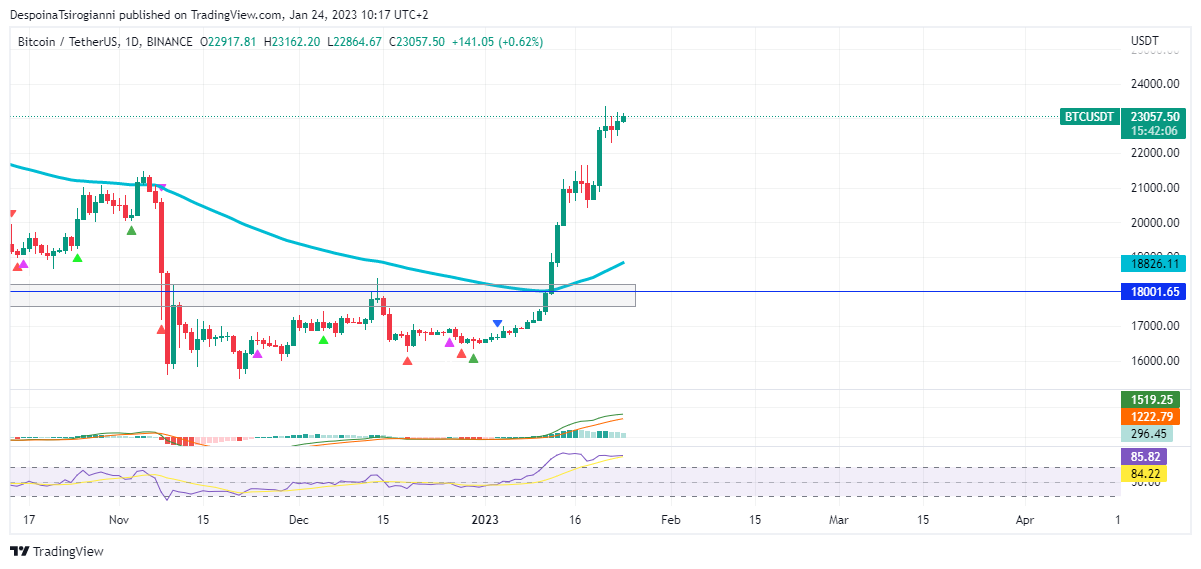Image resolution: width=1201 pixels, height=569 pixels.
Task: Click the 15:42:06 bar countdown timer
Action: click(x=1152, y=131)
